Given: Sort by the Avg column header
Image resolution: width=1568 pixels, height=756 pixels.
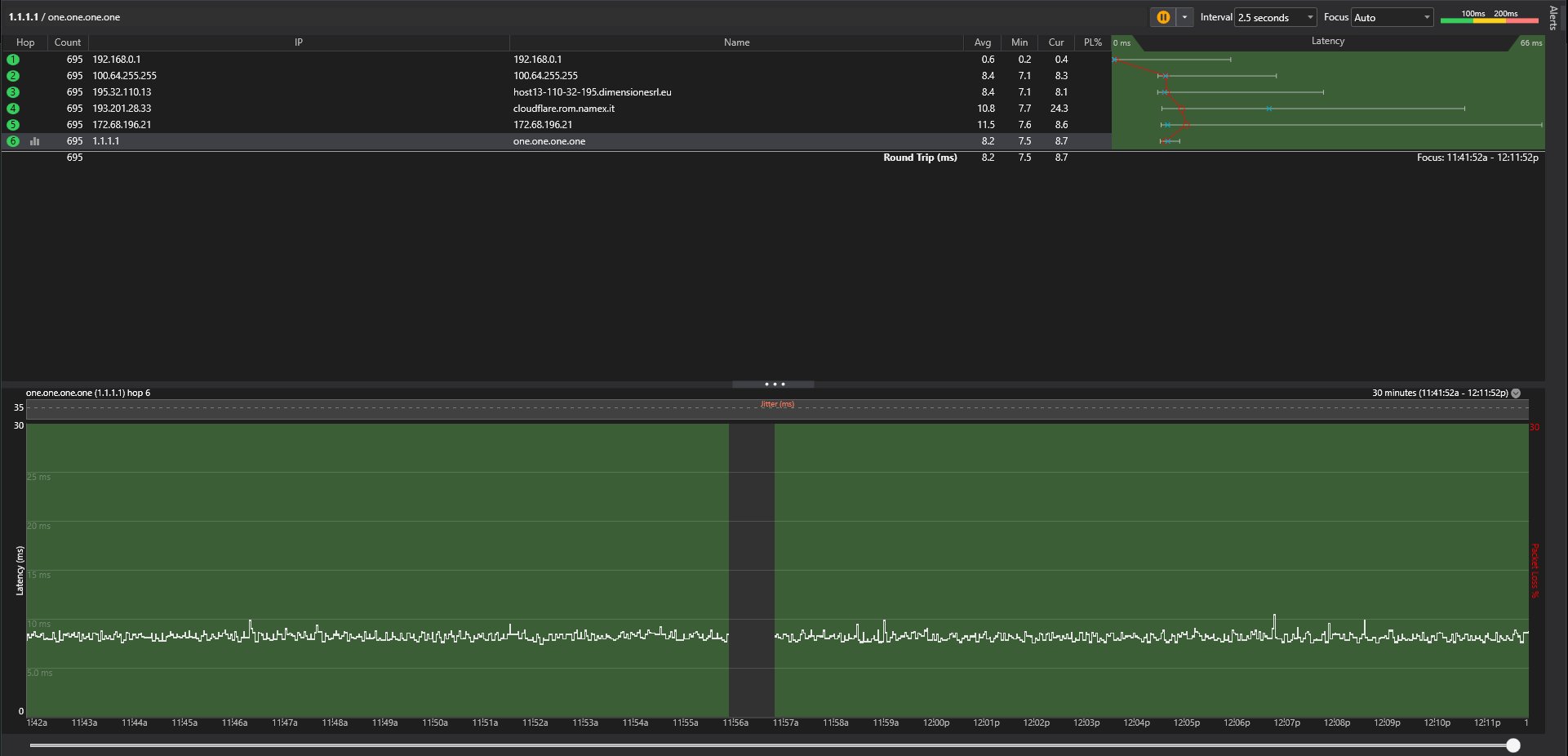Looking at the screenshot, I should pyautogui.click(x=982, y=42).
